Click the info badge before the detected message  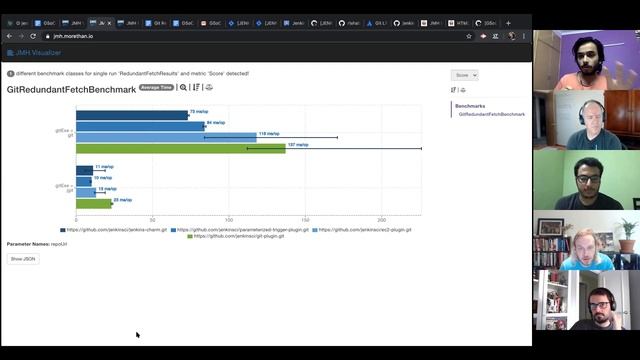click(x=10, y=74)
